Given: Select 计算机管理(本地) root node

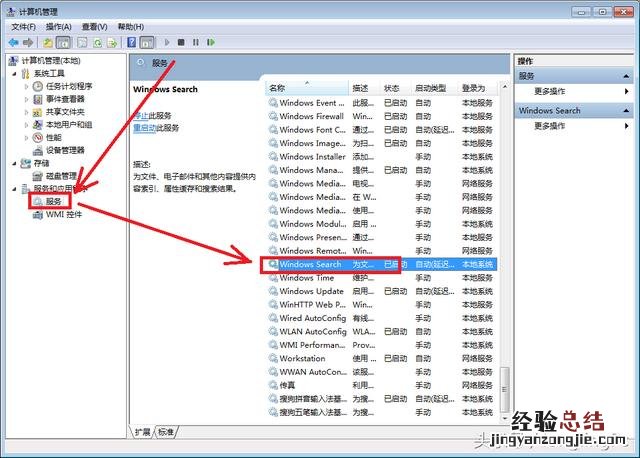Looking at the screenshot, I should (51, 61).
